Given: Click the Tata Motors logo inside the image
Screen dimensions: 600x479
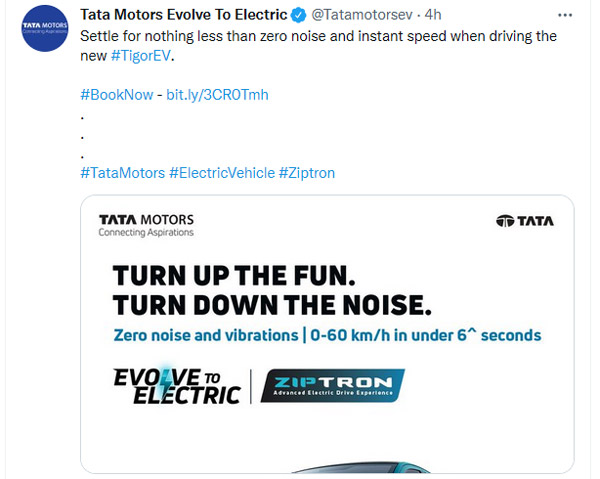Looking at the screenshot, I should click(x=146, y=225).
